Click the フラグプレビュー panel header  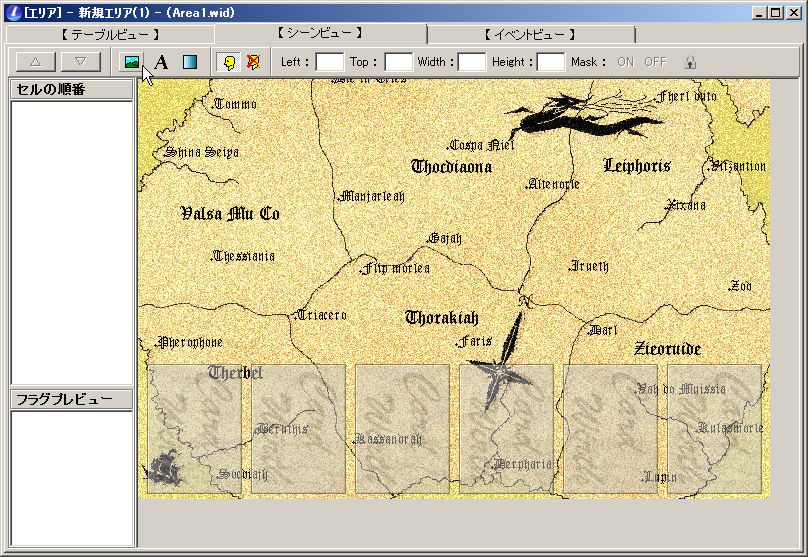(x=72, y=399)
